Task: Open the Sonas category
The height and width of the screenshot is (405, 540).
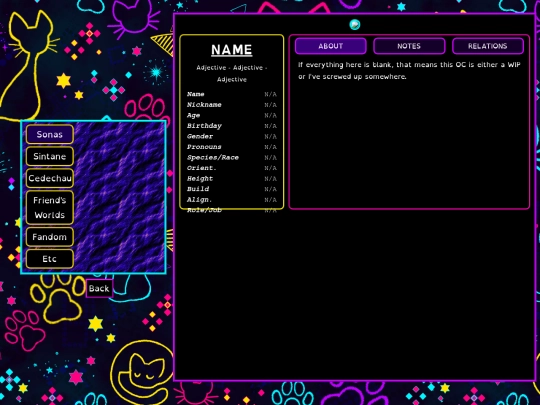Action: click(50, 134)
